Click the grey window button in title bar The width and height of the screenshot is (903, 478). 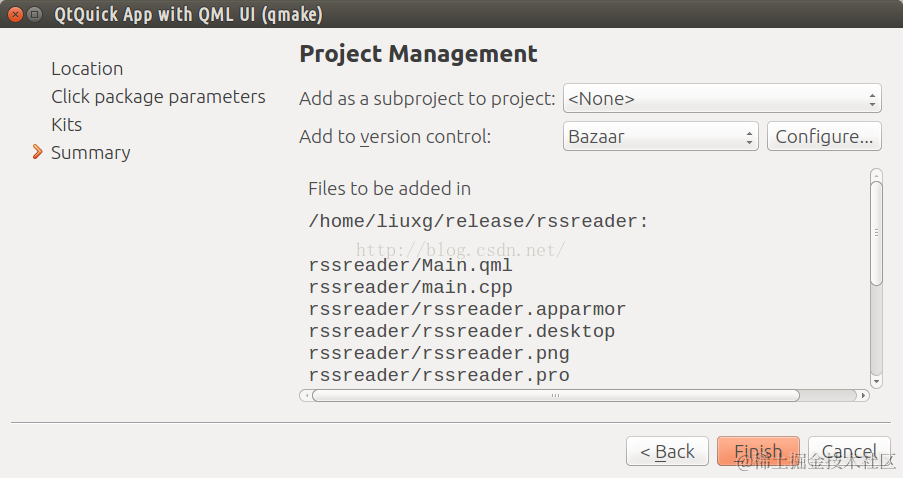pyautogui.click(x=36, y=15)
